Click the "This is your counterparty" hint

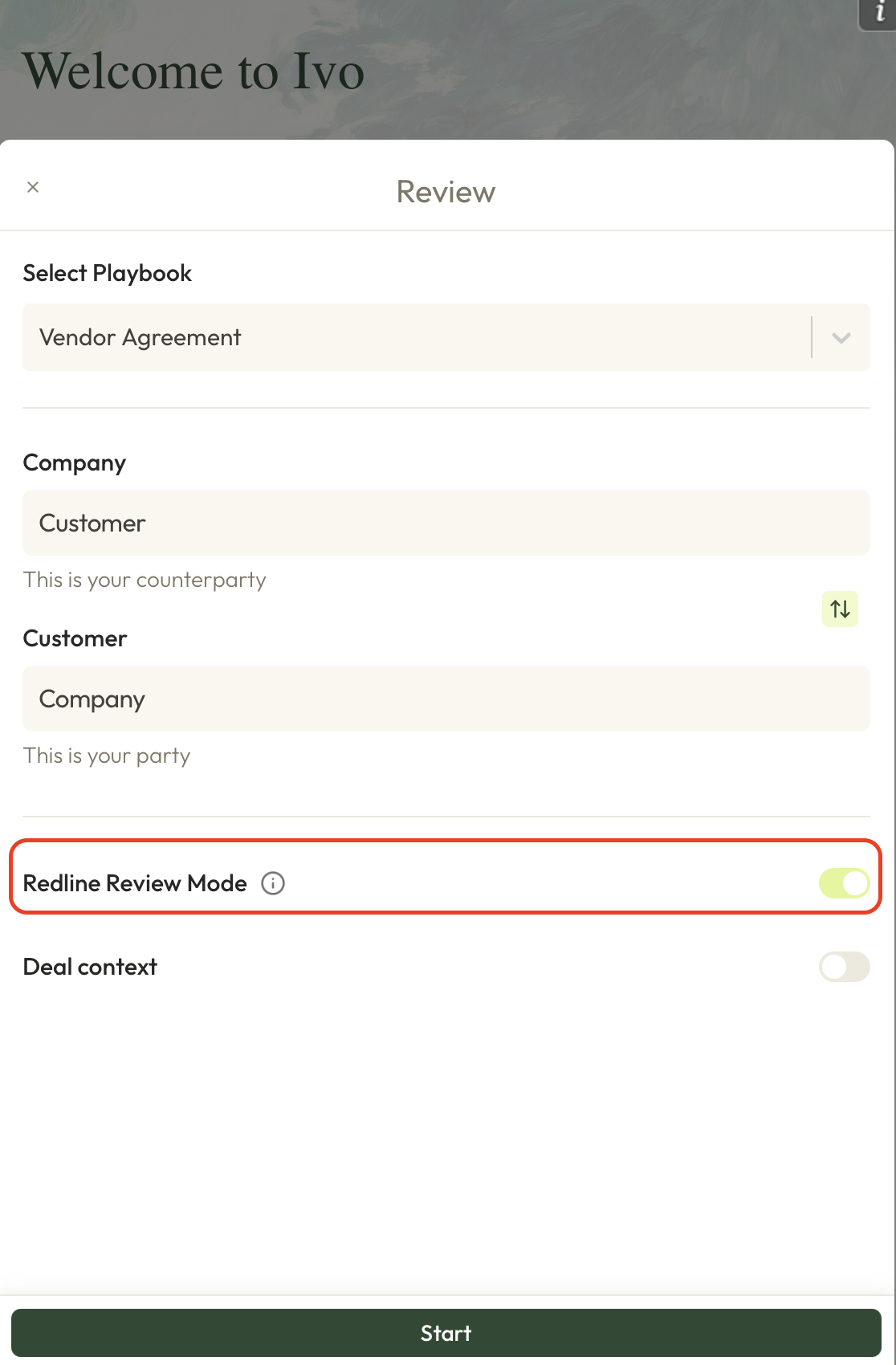pyautogui.click(x=145, y=580)
